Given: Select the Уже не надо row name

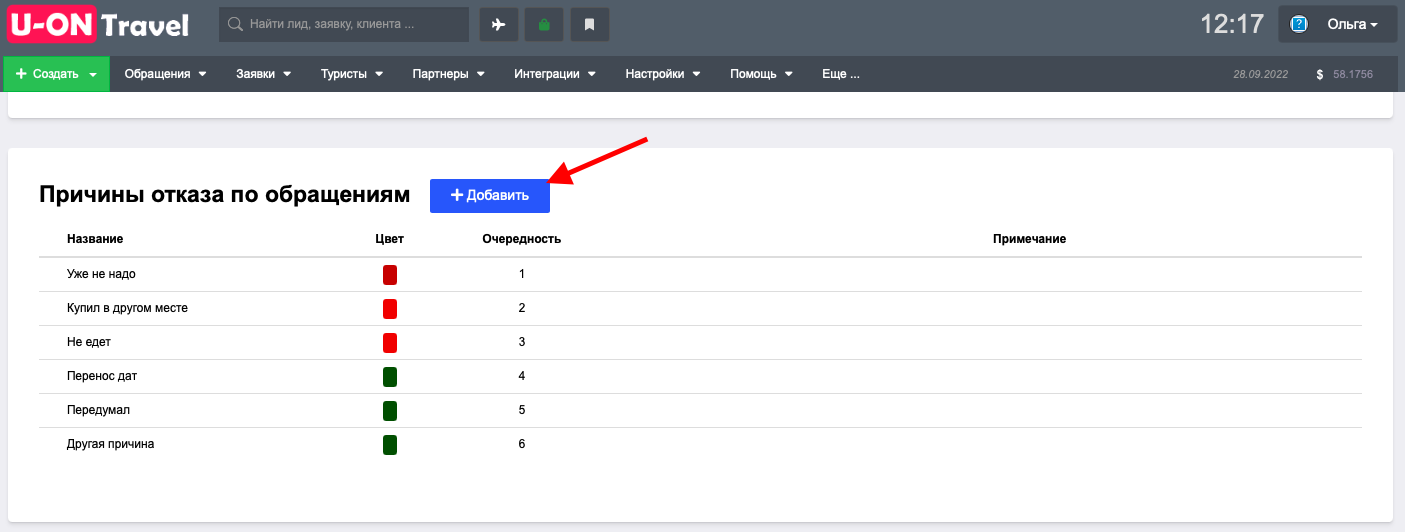Looking at the screenshot, I should pos(101,274).
